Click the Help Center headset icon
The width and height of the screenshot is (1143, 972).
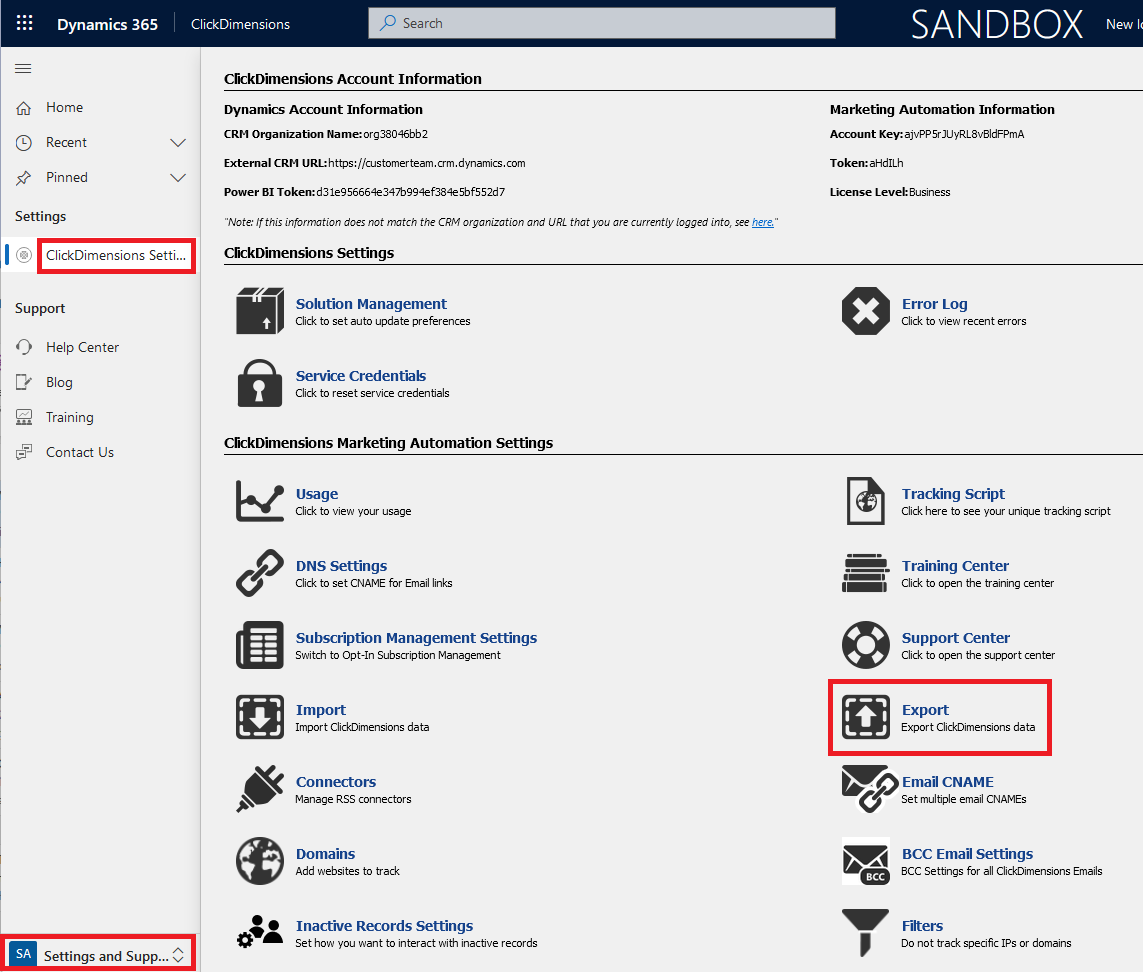coord(24,347)
